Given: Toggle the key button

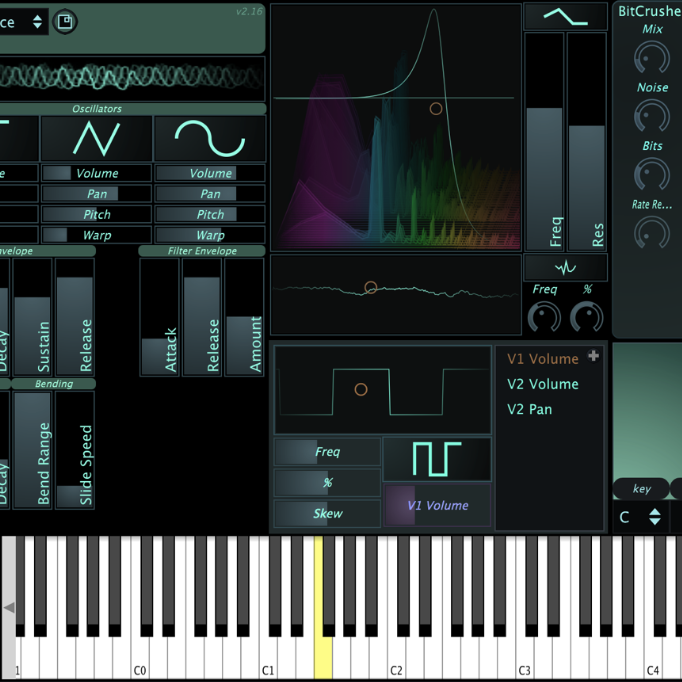Looking at the screenshot, I should [x=641, y=489].
